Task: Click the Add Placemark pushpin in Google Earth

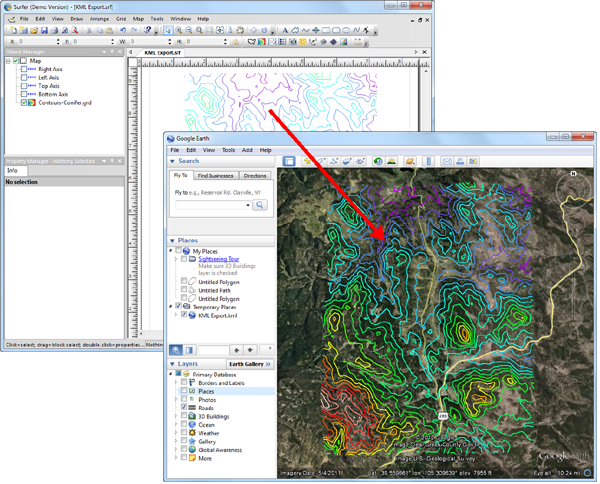Action: [307, 161]
